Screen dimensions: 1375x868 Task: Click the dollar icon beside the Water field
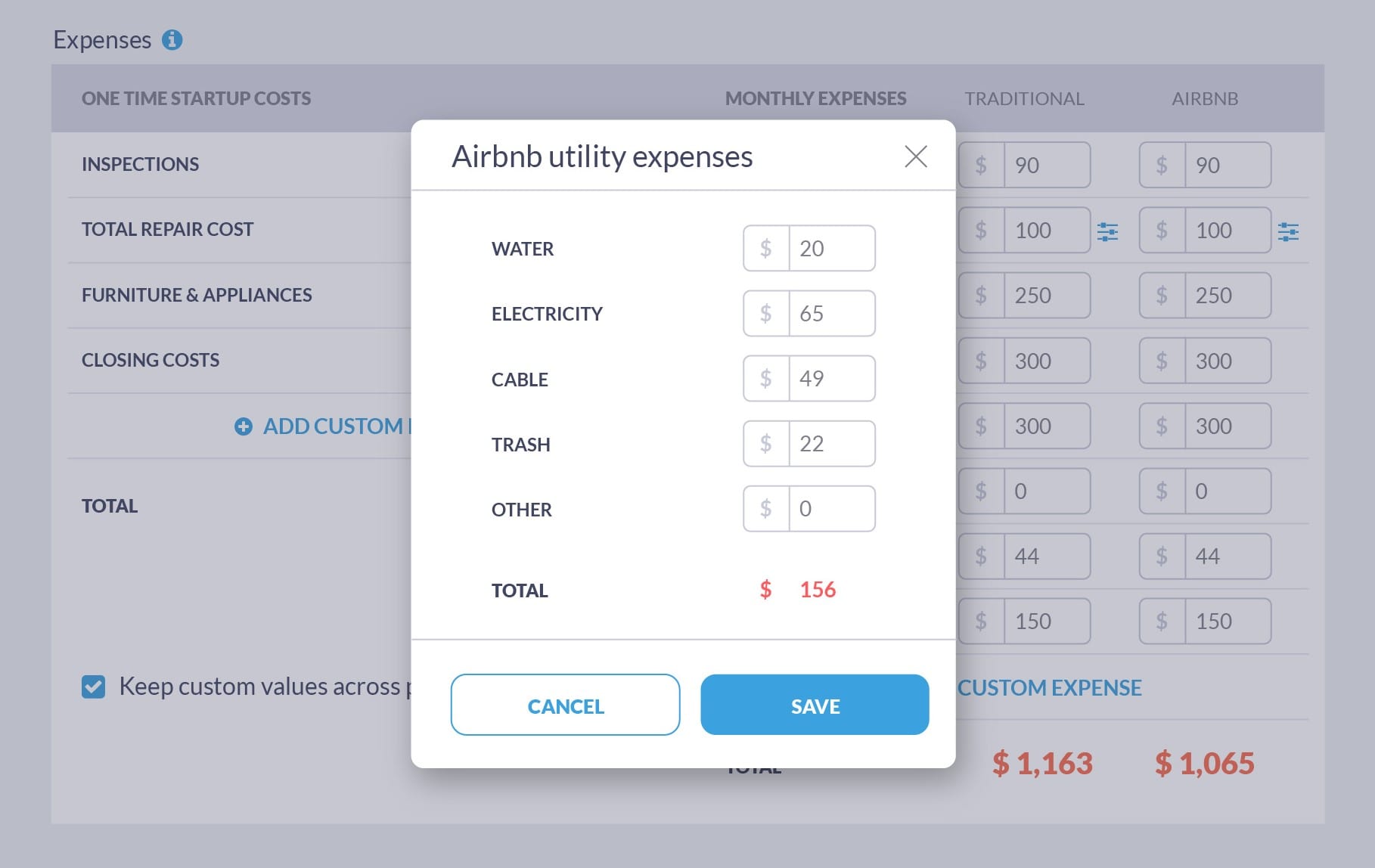pyautogui.click(x=766, y=249)
